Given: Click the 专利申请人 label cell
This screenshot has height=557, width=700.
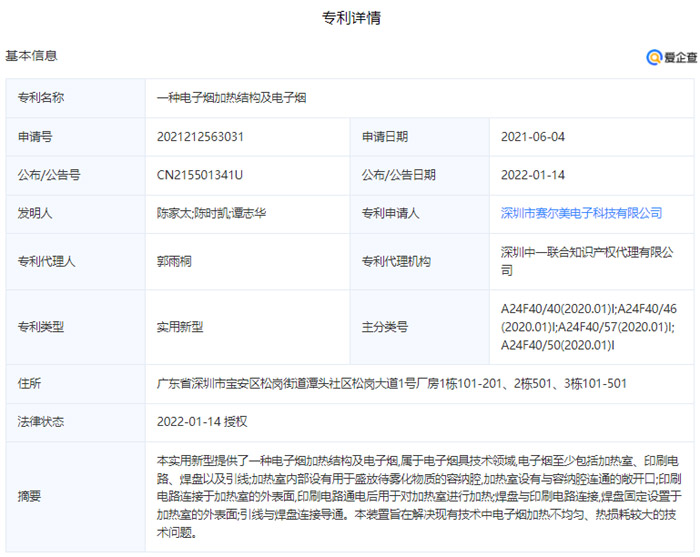Looking at the screenshot, I should tap(390, 213).
